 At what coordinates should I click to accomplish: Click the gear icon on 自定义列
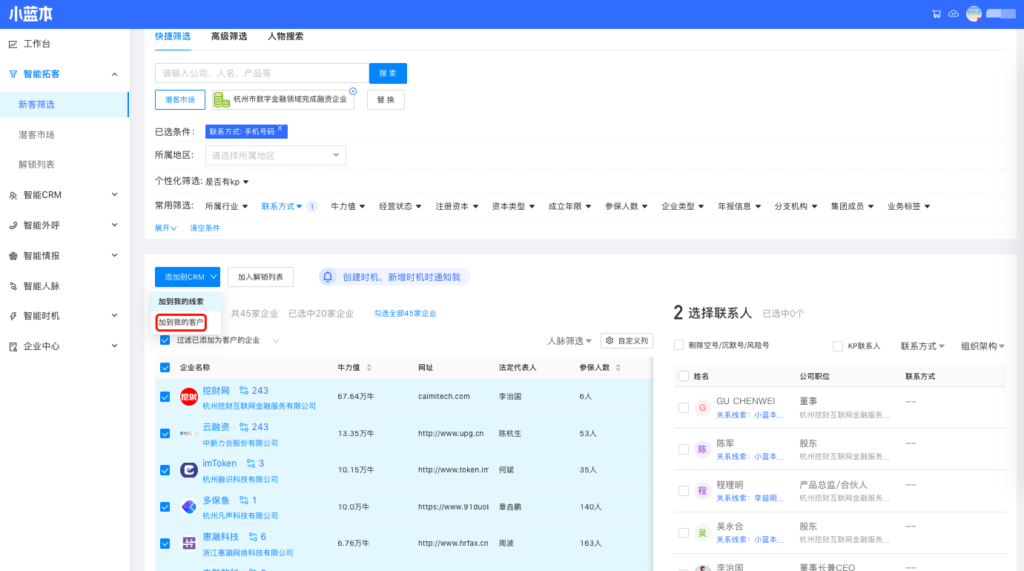pos(609,341)
